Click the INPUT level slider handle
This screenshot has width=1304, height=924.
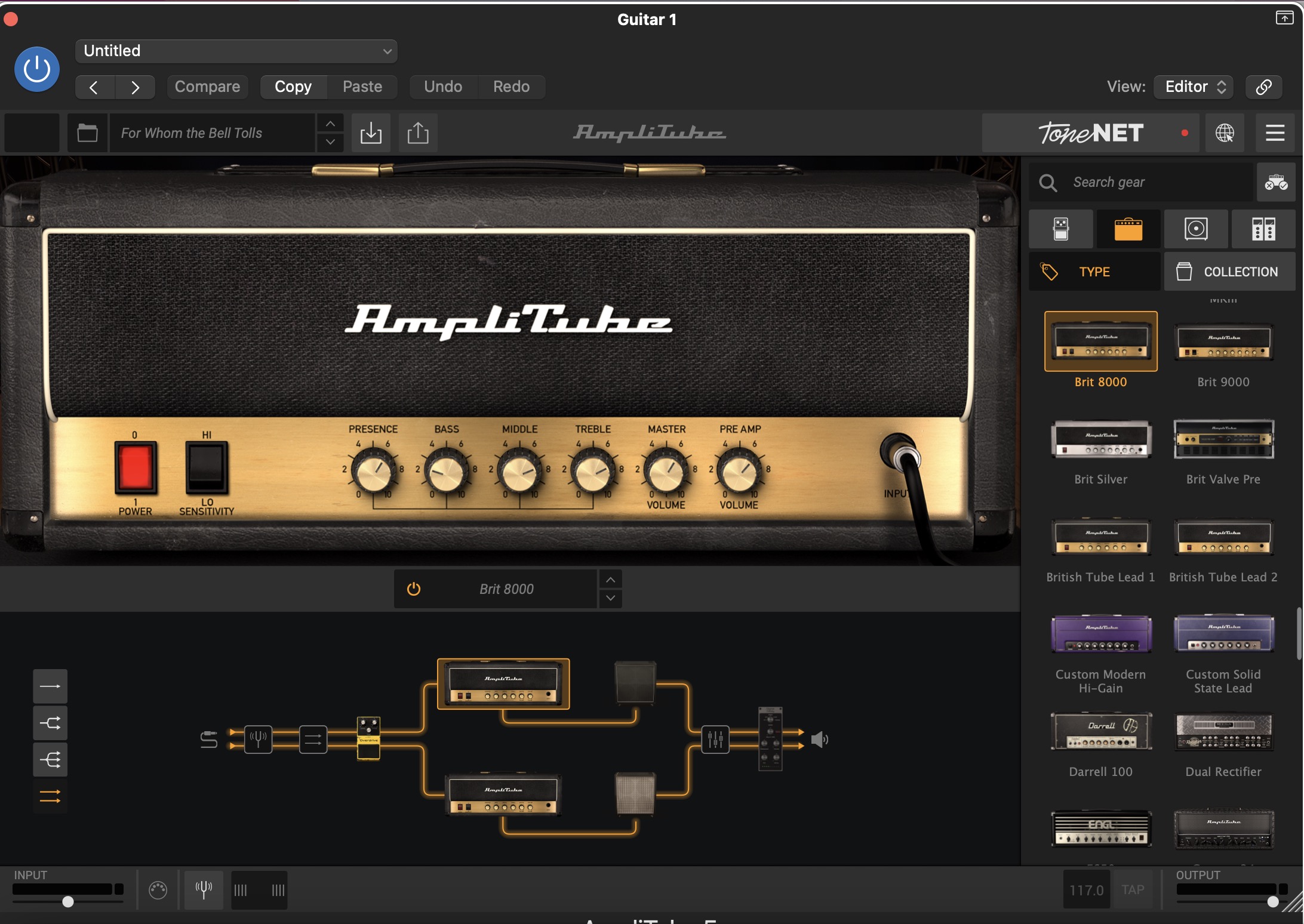(x=68, y=901)
